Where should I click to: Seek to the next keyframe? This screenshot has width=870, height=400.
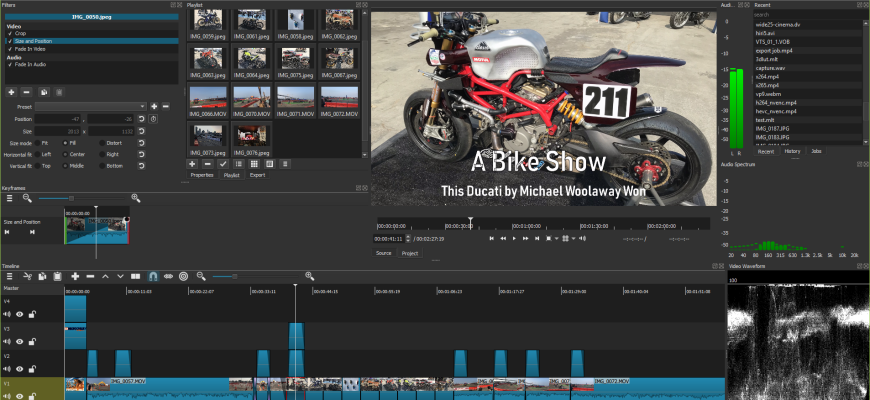32,232
